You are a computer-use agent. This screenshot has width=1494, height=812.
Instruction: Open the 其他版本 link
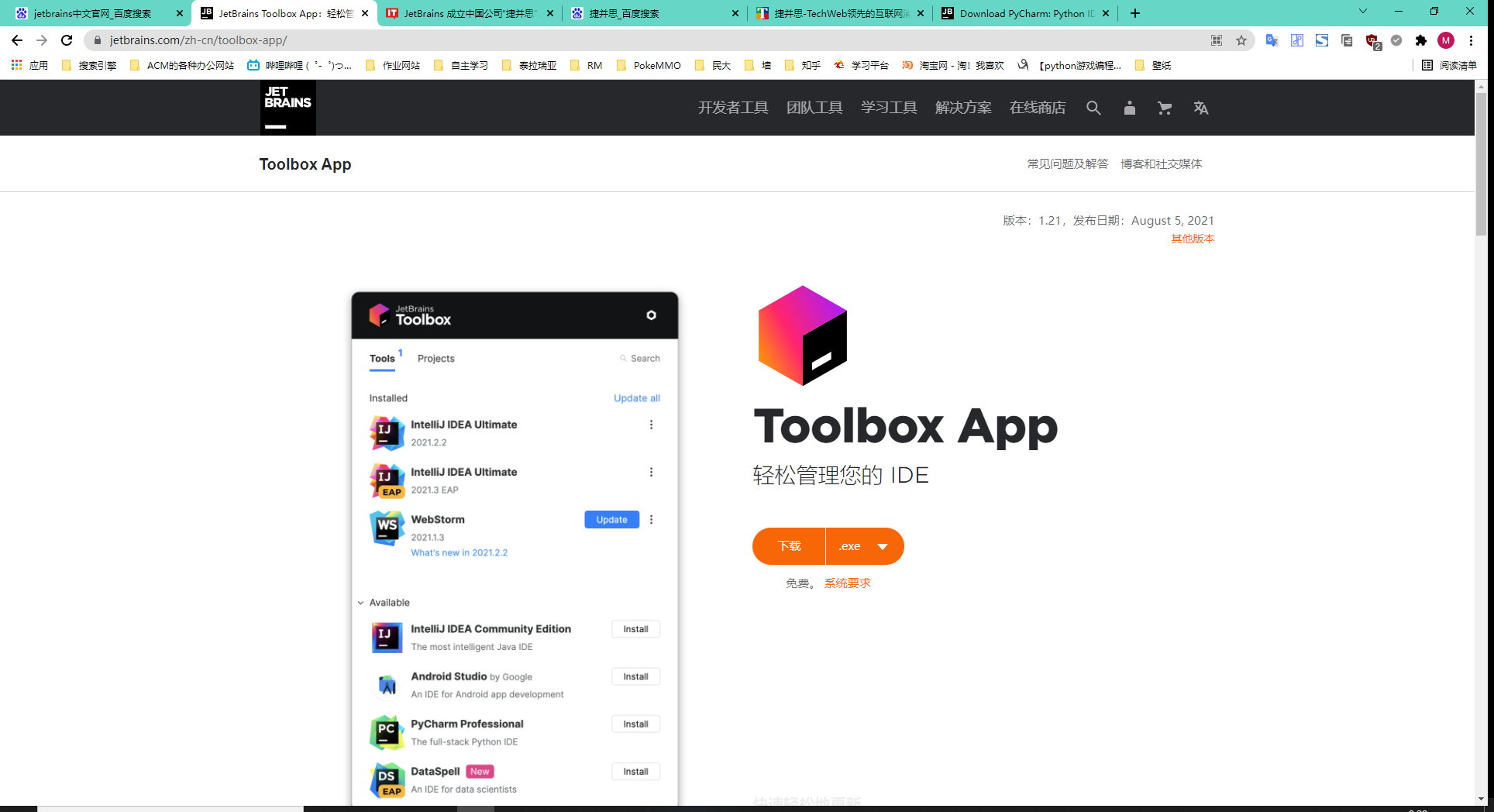(1193, 239)
